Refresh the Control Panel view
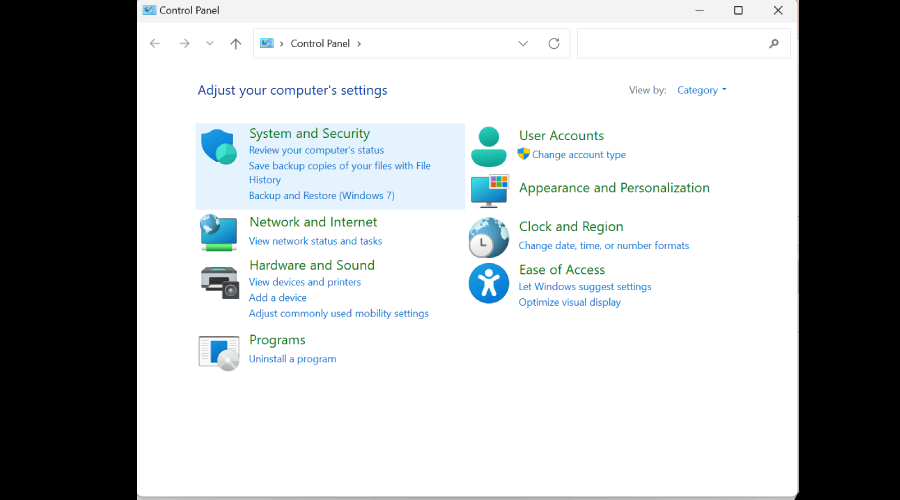Viewport: 900px width, 500px height. (554, 44)
